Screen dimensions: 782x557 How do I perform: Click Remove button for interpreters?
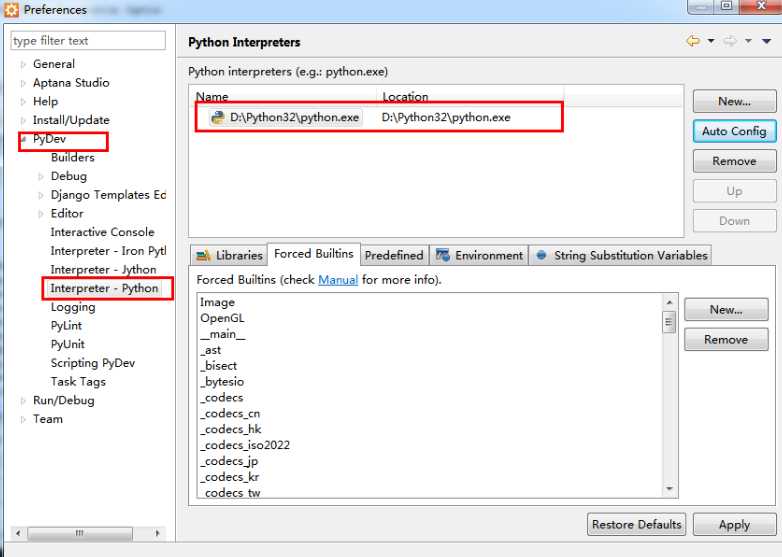coord(734,162)
